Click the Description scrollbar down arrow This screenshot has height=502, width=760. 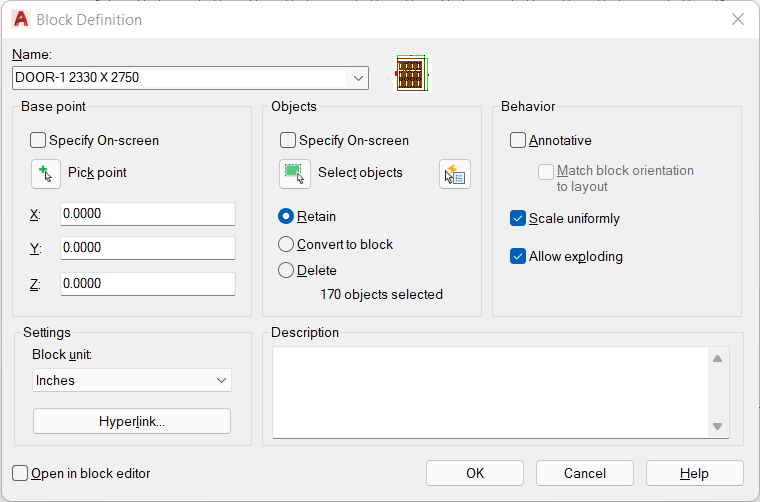pos(718,426)
